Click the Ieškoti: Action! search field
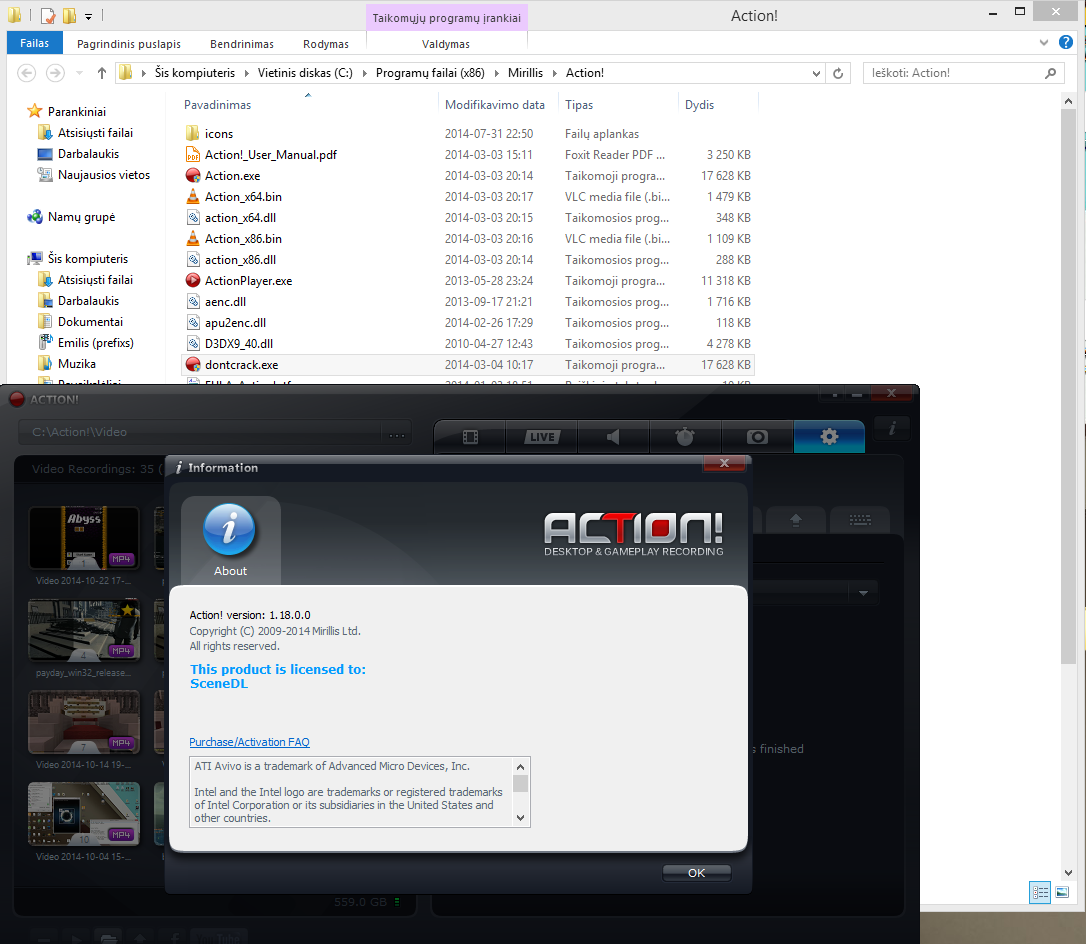The height and width of the screenshot is (944, 1086). point(963,73)
